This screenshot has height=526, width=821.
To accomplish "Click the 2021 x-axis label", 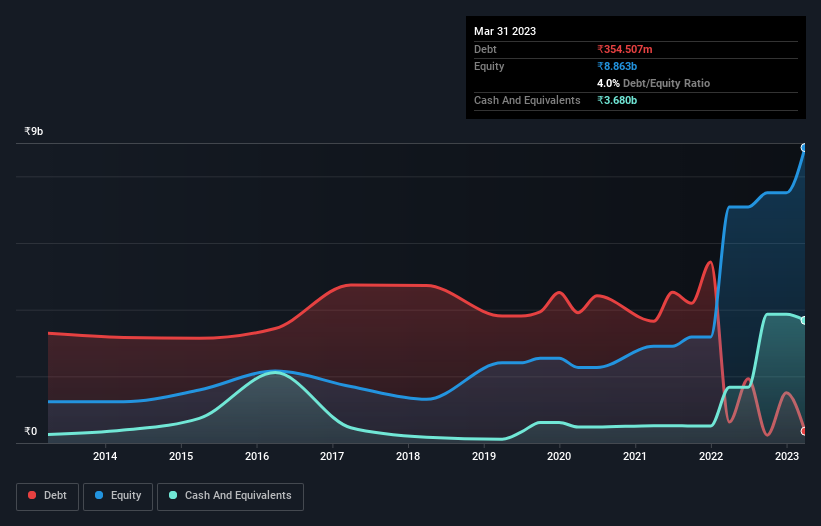I will pos(635,456).
